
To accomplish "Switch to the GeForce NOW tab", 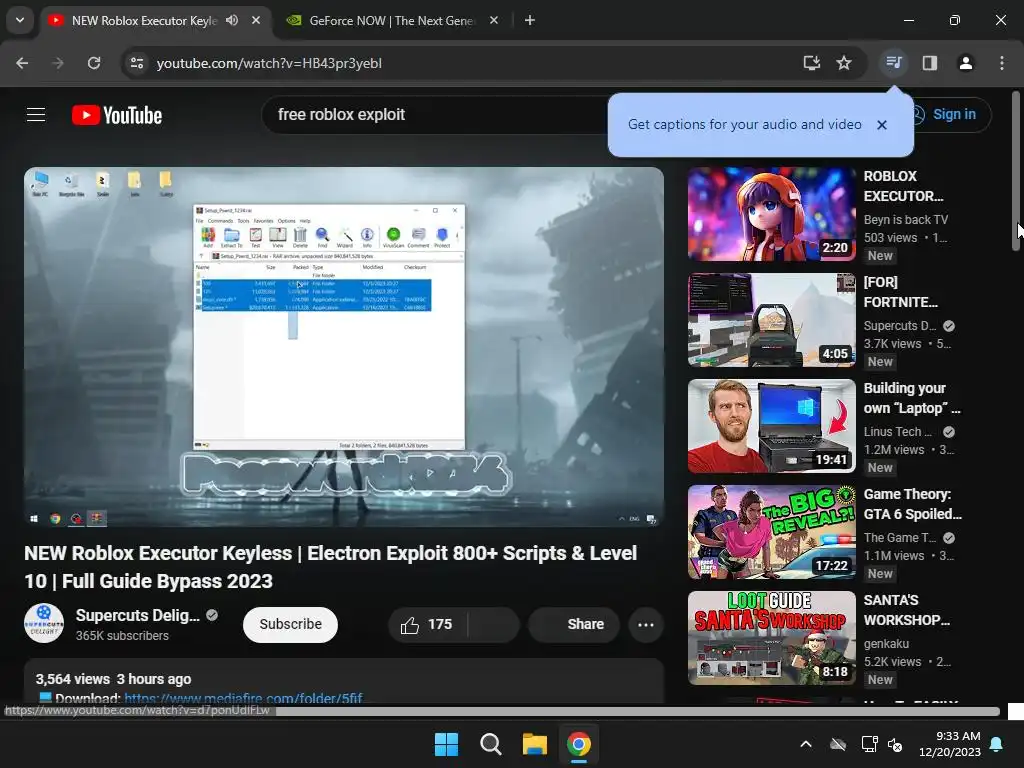I will (391, 20).
